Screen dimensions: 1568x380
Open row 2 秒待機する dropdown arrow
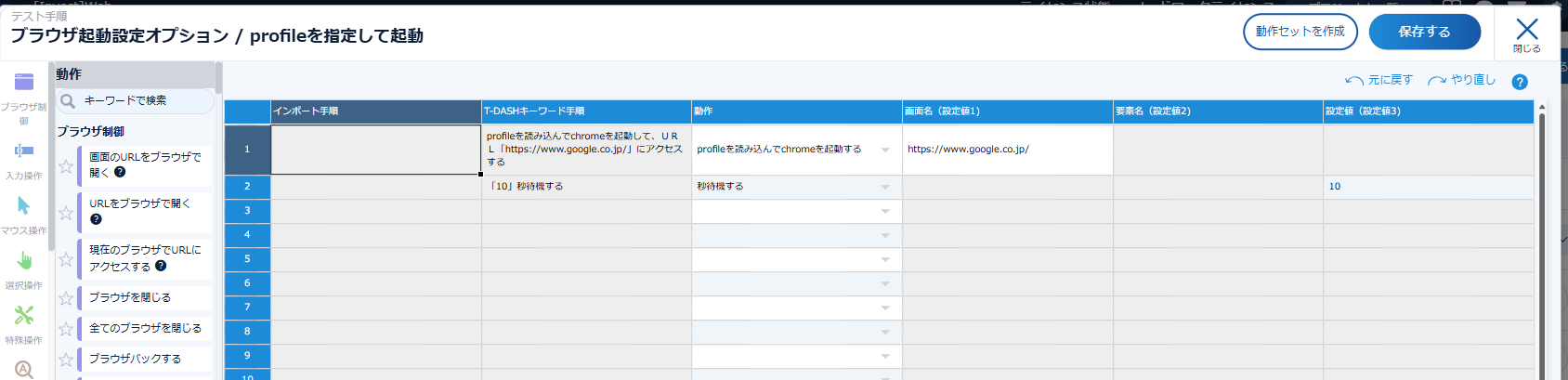(x=885, y=187)
